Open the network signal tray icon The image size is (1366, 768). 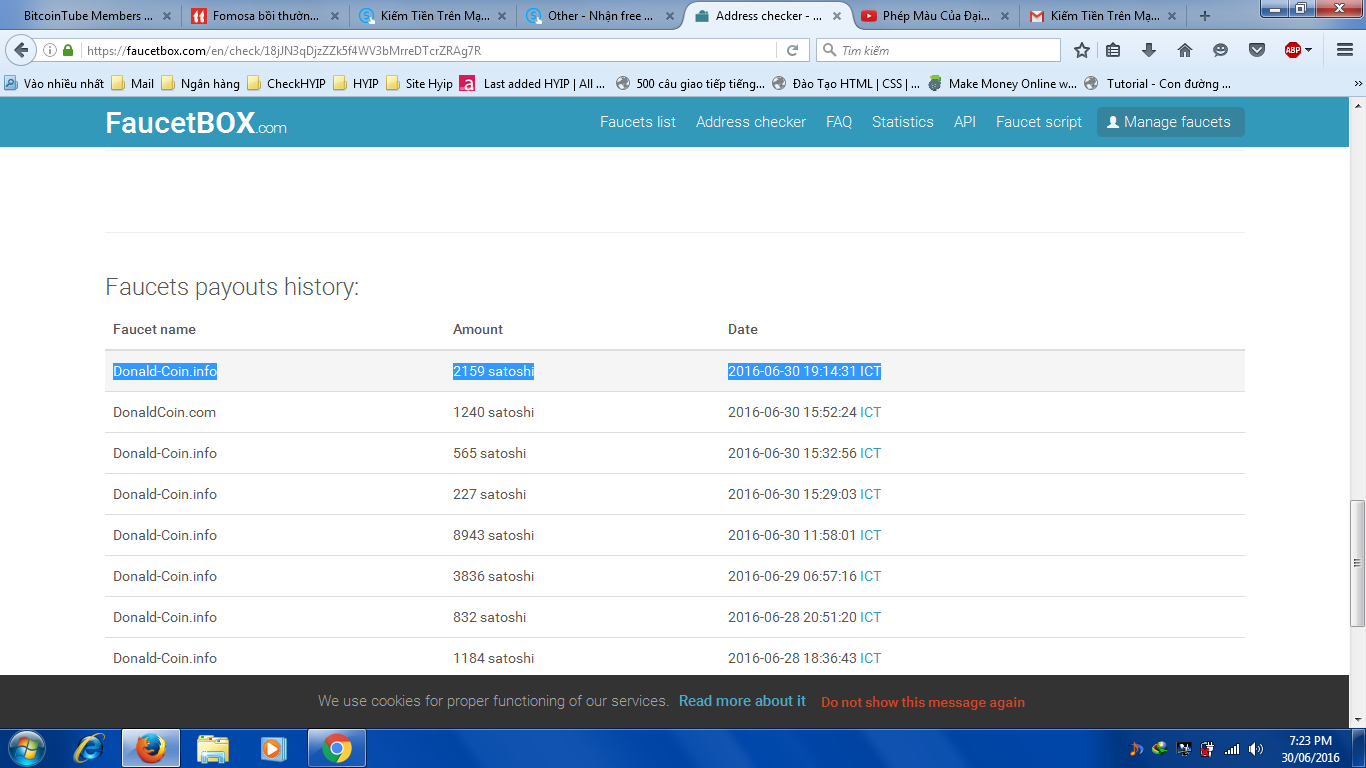pos(1232,748)
